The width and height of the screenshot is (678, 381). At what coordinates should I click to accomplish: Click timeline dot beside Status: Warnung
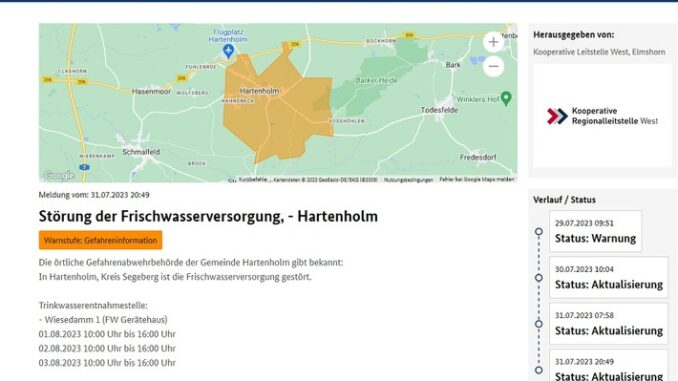pos(539,232)
